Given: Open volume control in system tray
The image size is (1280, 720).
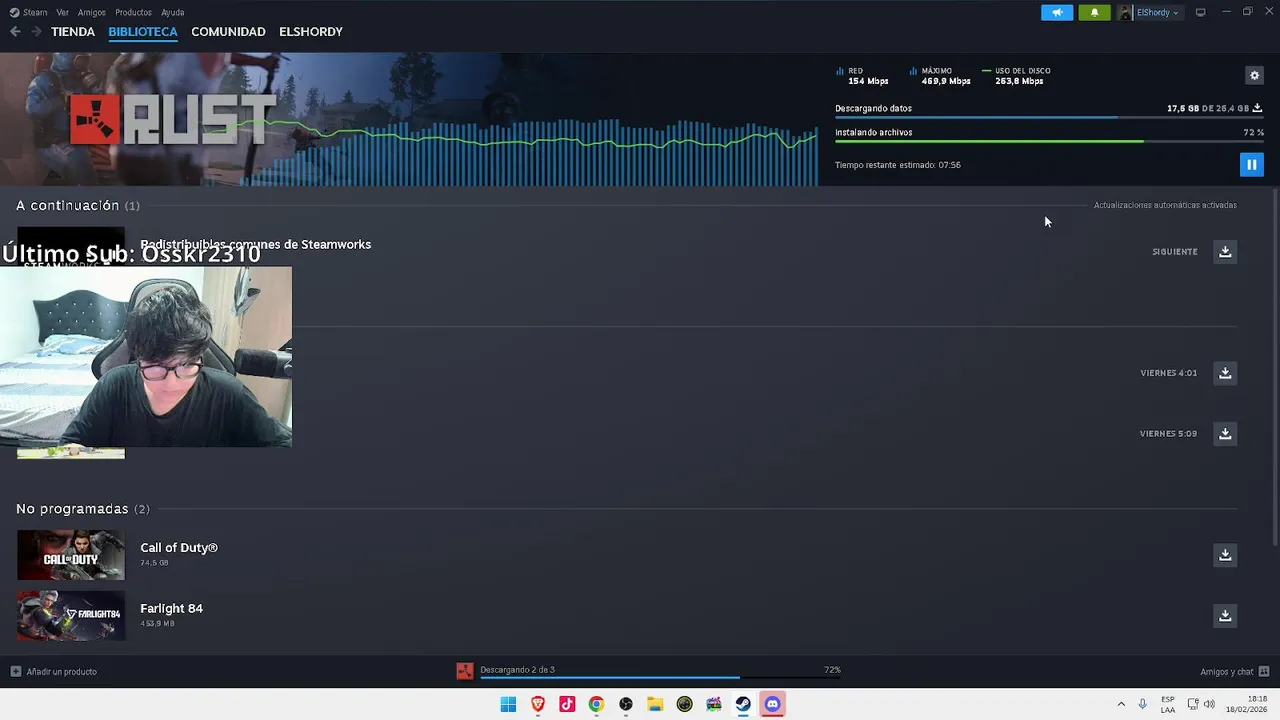Looking at the screenshot, I should (x=1210, y=704).
